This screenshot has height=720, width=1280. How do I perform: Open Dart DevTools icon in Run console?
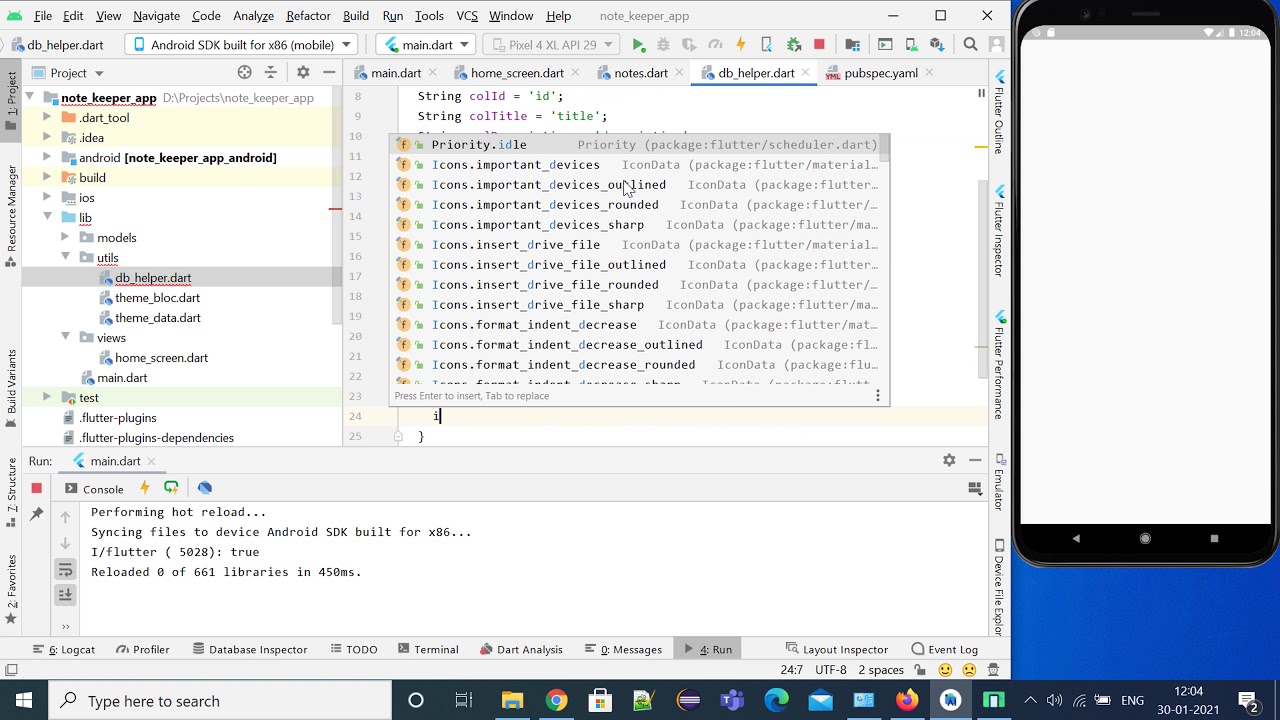[205, 488]
